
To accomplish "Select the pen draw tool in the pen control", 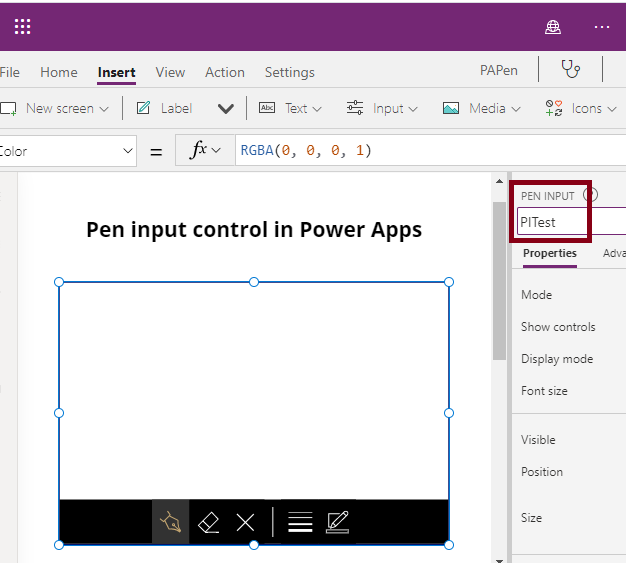I will pyautogui.click(x=170, y=521).
